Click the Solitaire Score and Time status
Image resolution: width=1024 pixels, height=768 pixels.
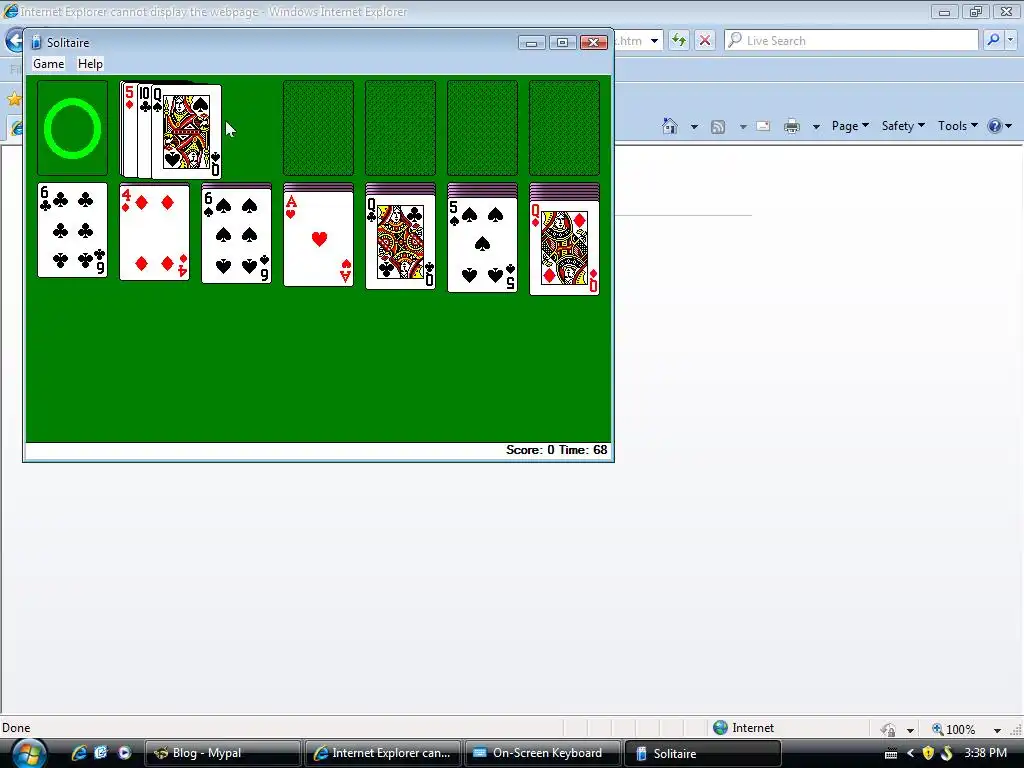556,450
